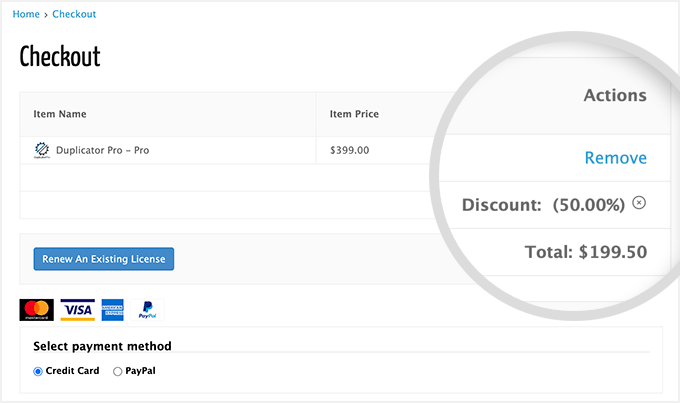Click the Mastercard logo icon
The height and width of the screenshot is (403, 680).
click(x=37, y=310)
